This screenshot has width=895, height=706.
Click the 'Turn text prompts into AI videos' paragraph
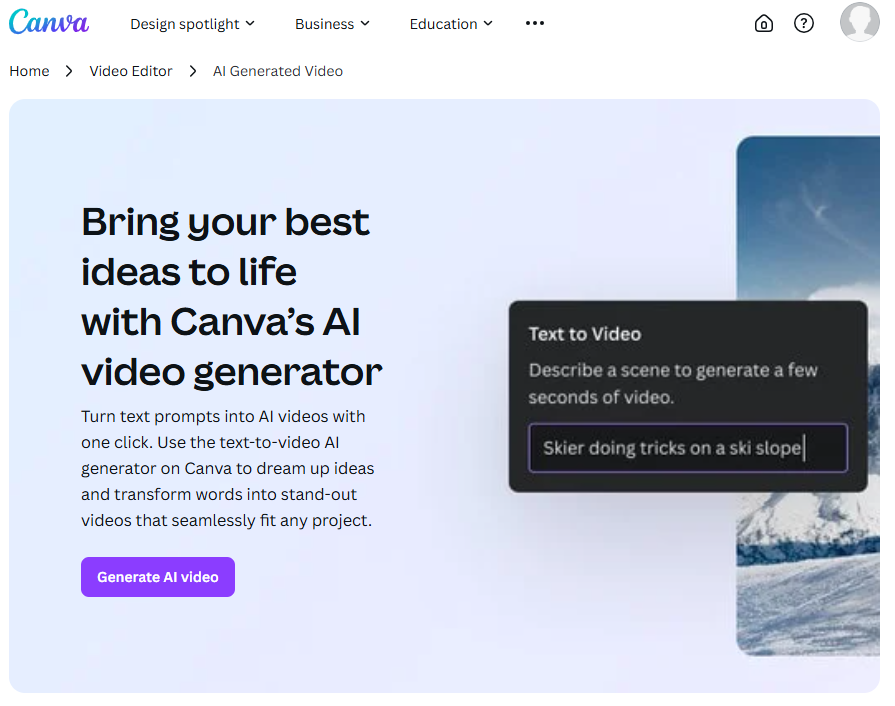tap(227, 469)
